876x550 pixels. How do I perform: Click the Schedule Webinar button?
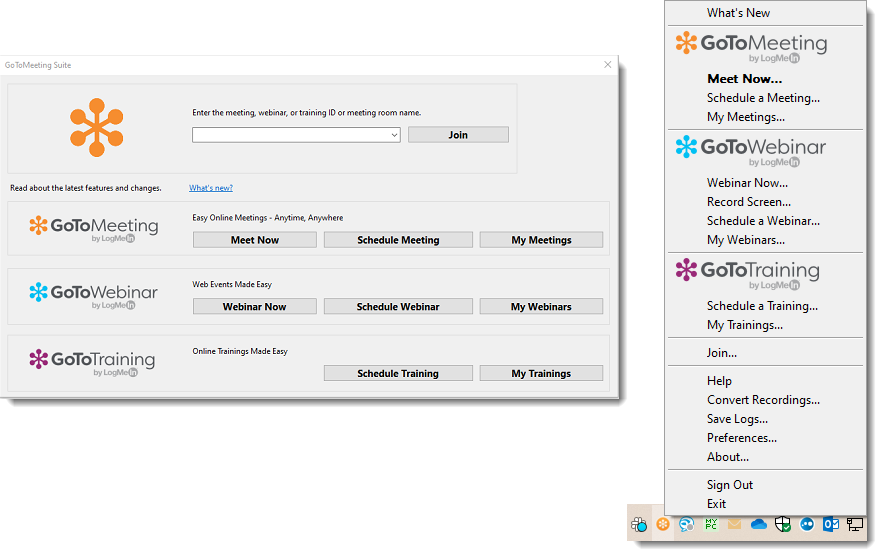point(398,306)
